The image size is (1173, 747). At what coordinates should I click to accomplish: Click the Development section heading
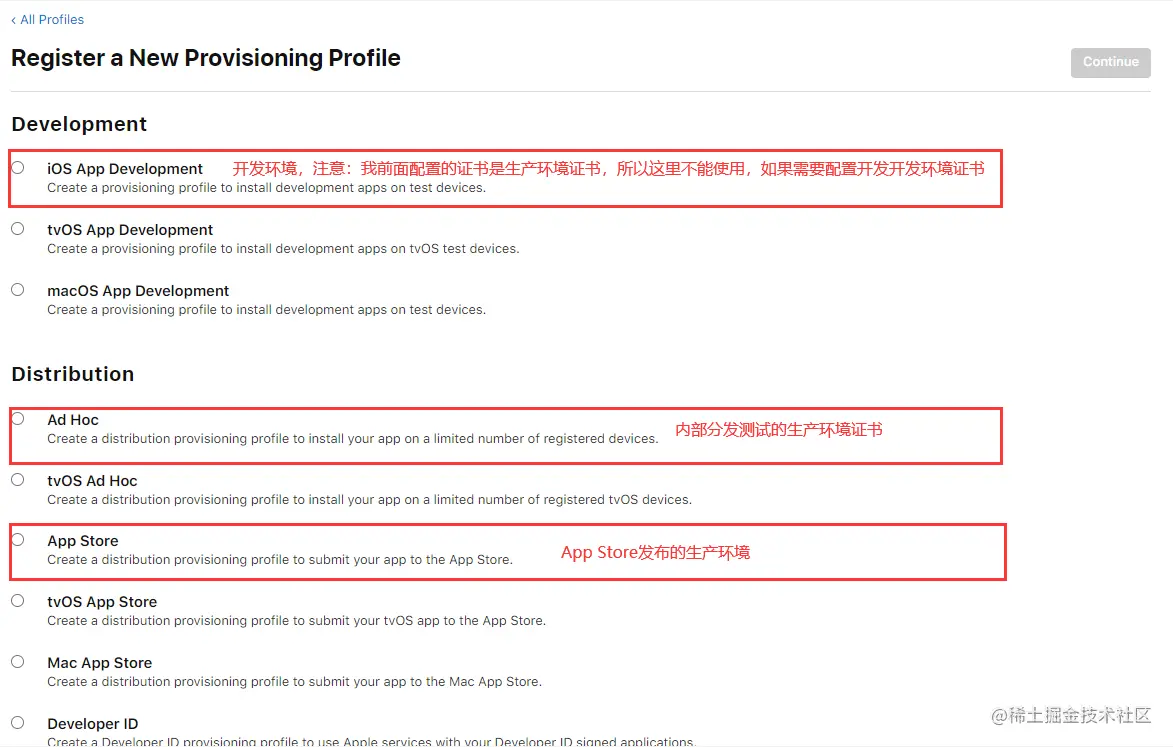tap(78, 124)
